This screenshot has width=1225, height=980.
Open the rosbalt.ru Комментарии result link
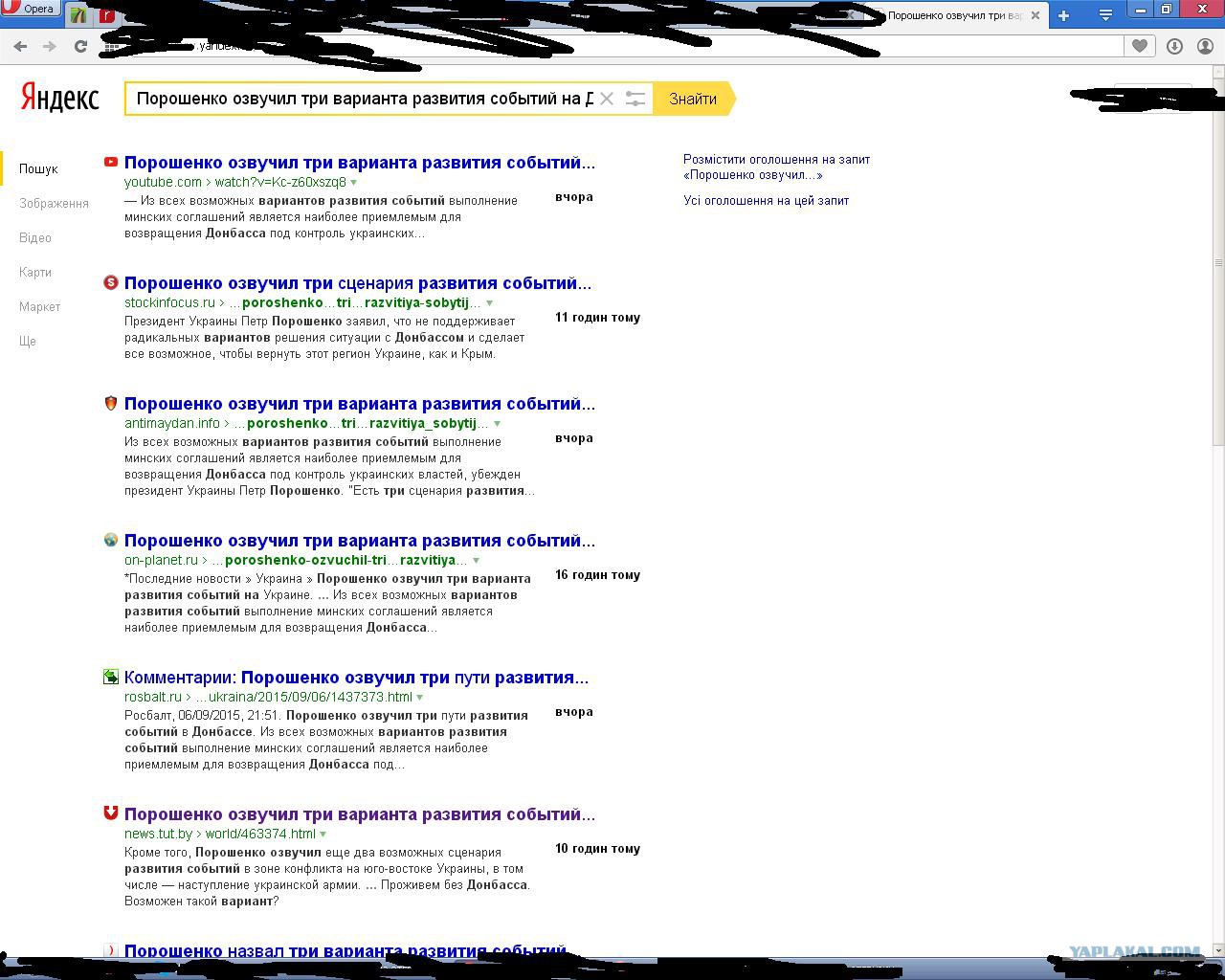[x=356, y=678]
